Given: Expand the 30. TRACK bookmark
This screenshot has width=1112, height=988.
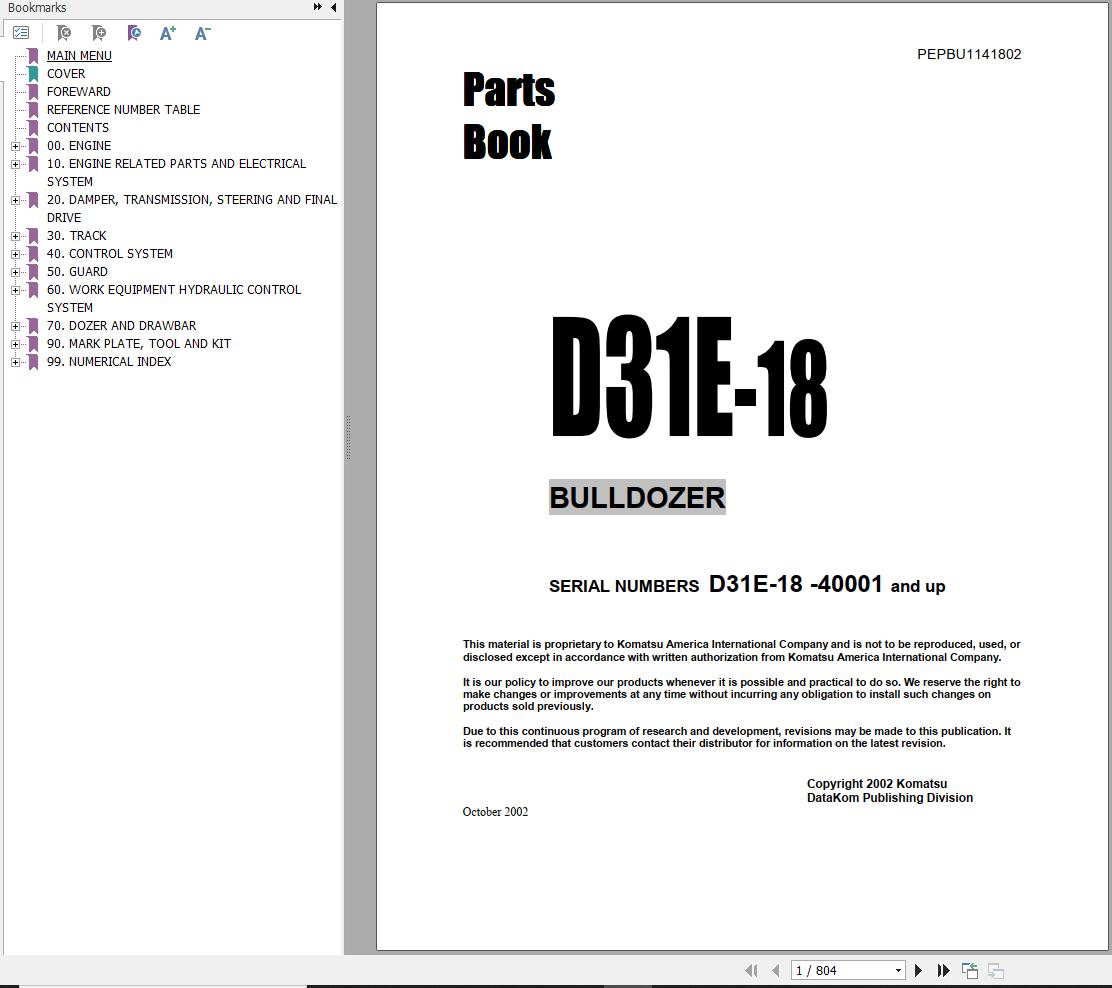Looking at the screenshot, I should pos(16,236).
